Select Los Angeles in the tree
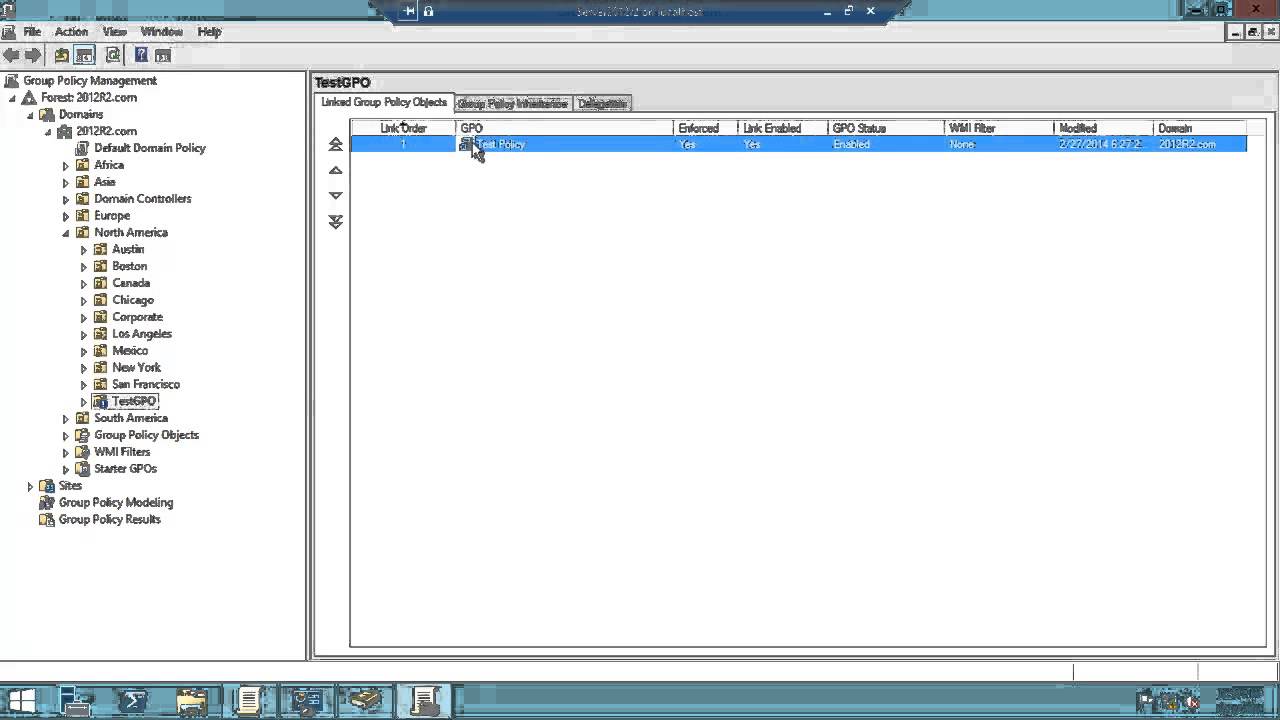Viewport: 1280px width, 720px height. click(x=142, y=334)
